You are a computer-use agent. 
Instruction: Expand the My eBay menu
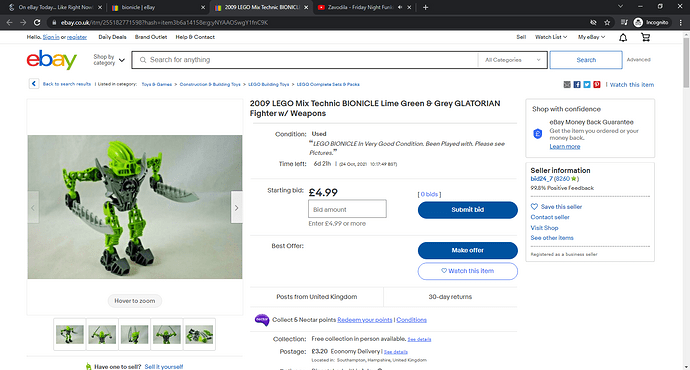[591, 37]
